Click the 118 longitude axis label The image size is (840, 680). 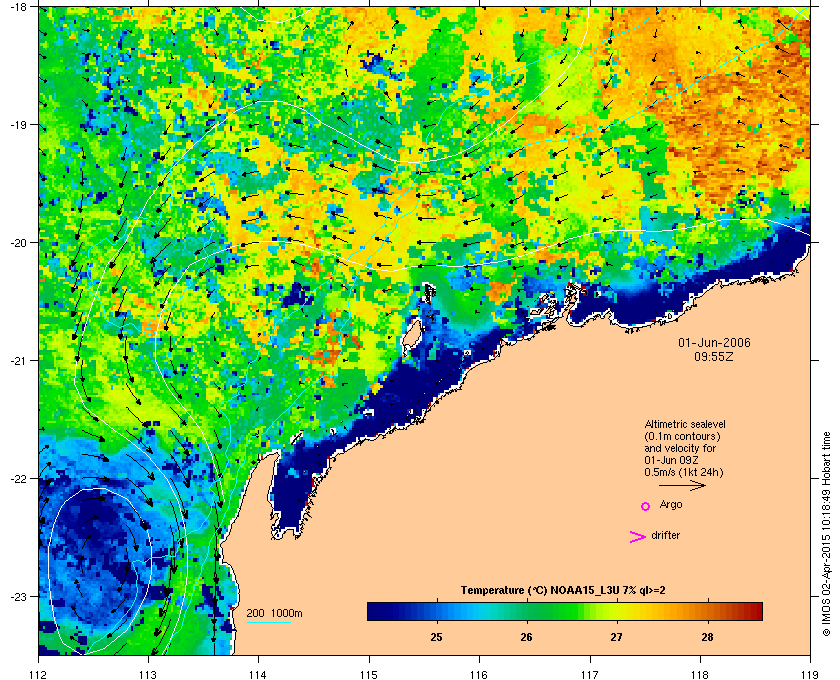[700, 675]
